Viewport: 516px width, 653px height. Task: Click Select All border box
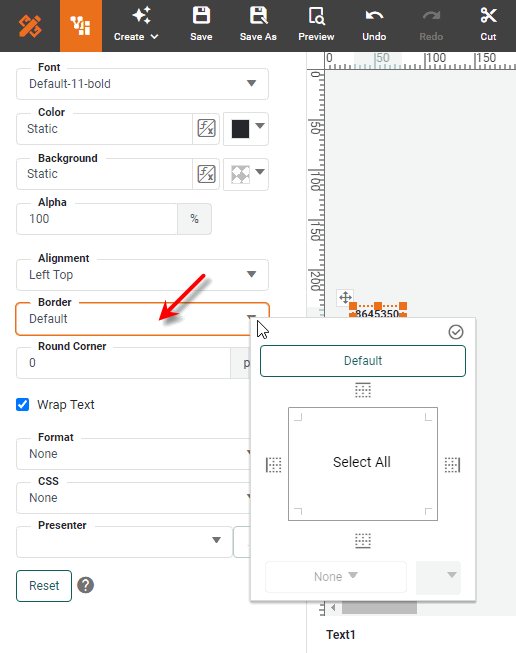[x=363, y=464]
